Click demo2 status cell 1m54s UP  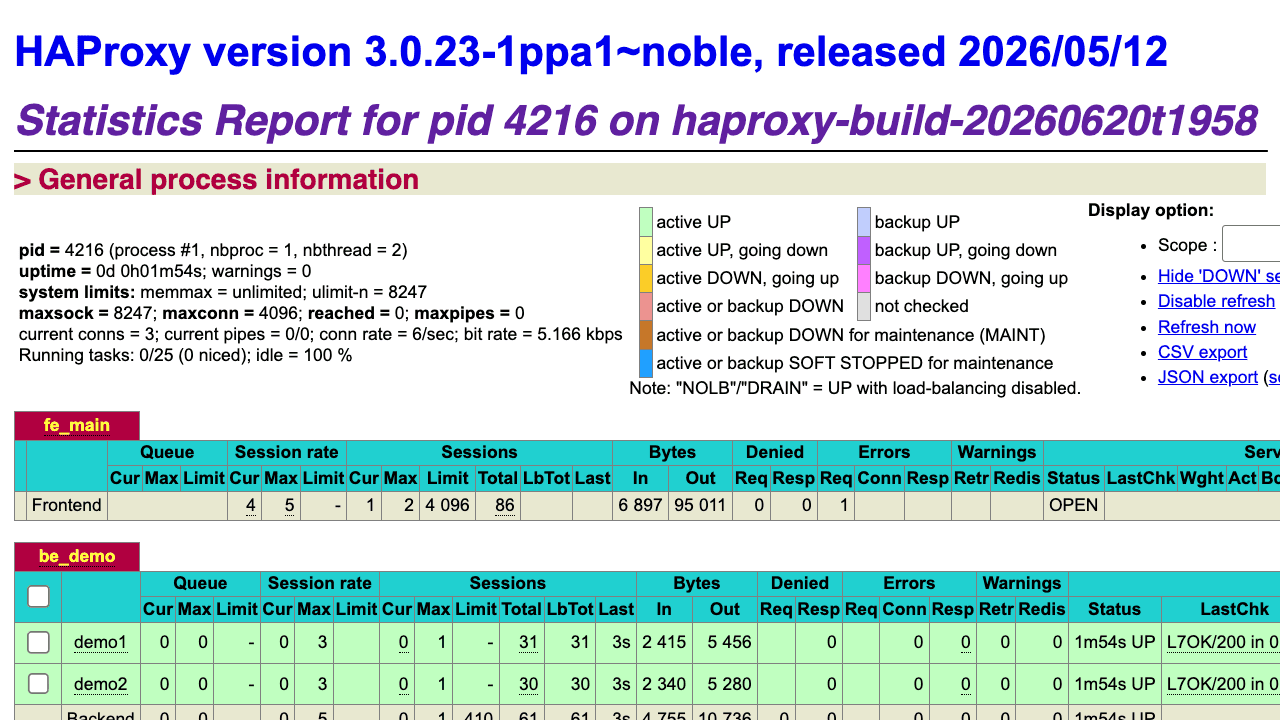point(1114,684)
